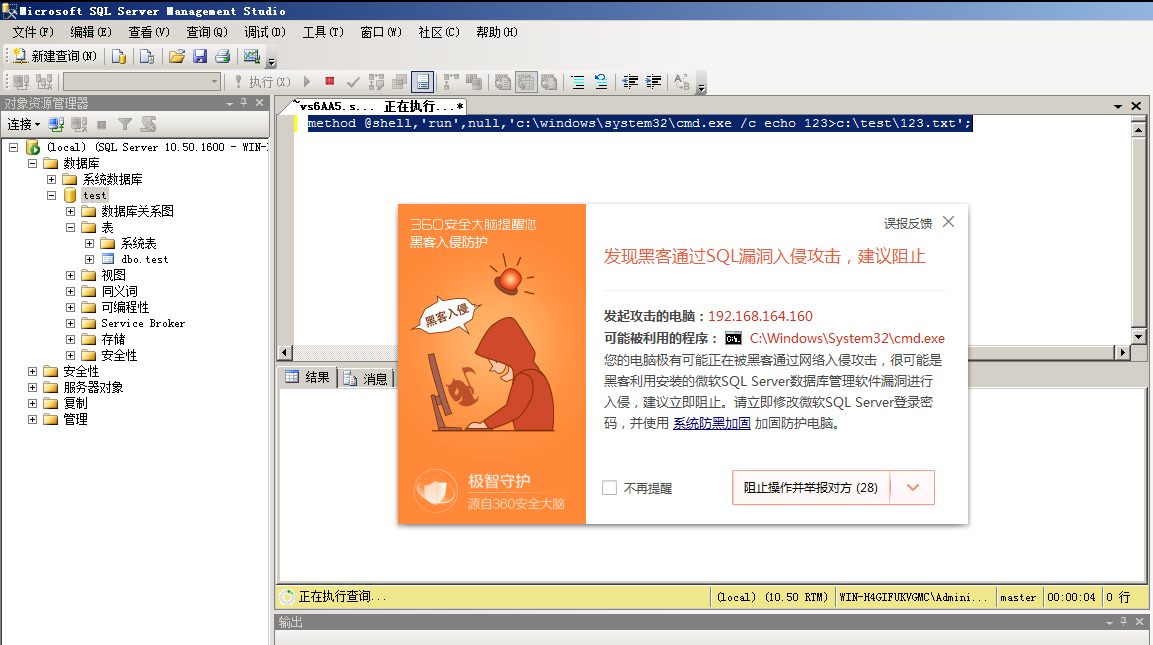The width and height of the screenshot is (1153, 645).
Task: Switch to Results to Text
Action: [x=502, y=82]
